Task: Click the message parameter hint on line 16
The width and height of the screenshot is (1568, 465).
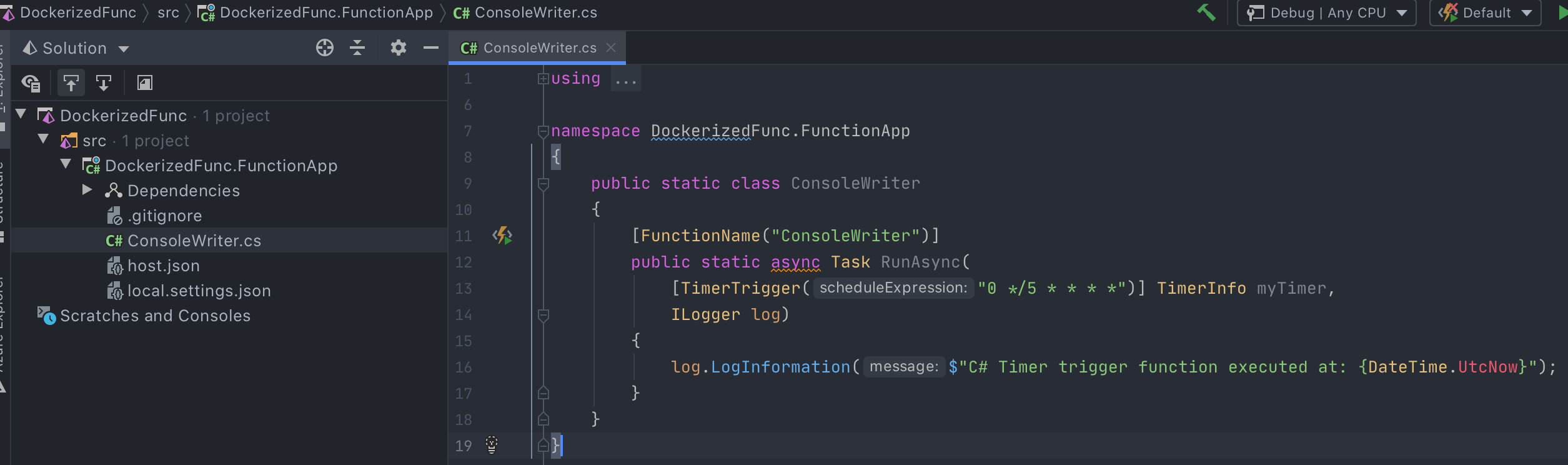Action: pos(904,366)
